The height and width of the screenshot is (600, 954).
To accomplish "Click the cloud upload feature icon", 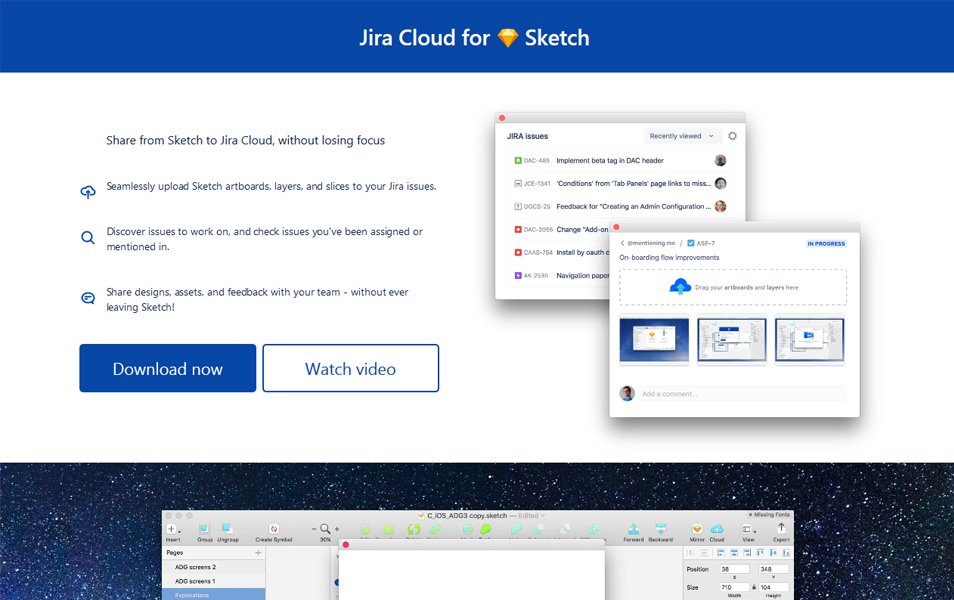I will click(x=88, y=192).
